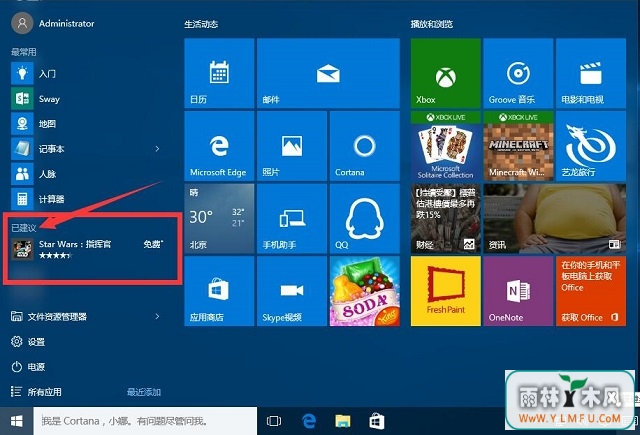Expand the 记事本 jump list arrow
This screenshot has height=435, width=640.
coord(158,149)
